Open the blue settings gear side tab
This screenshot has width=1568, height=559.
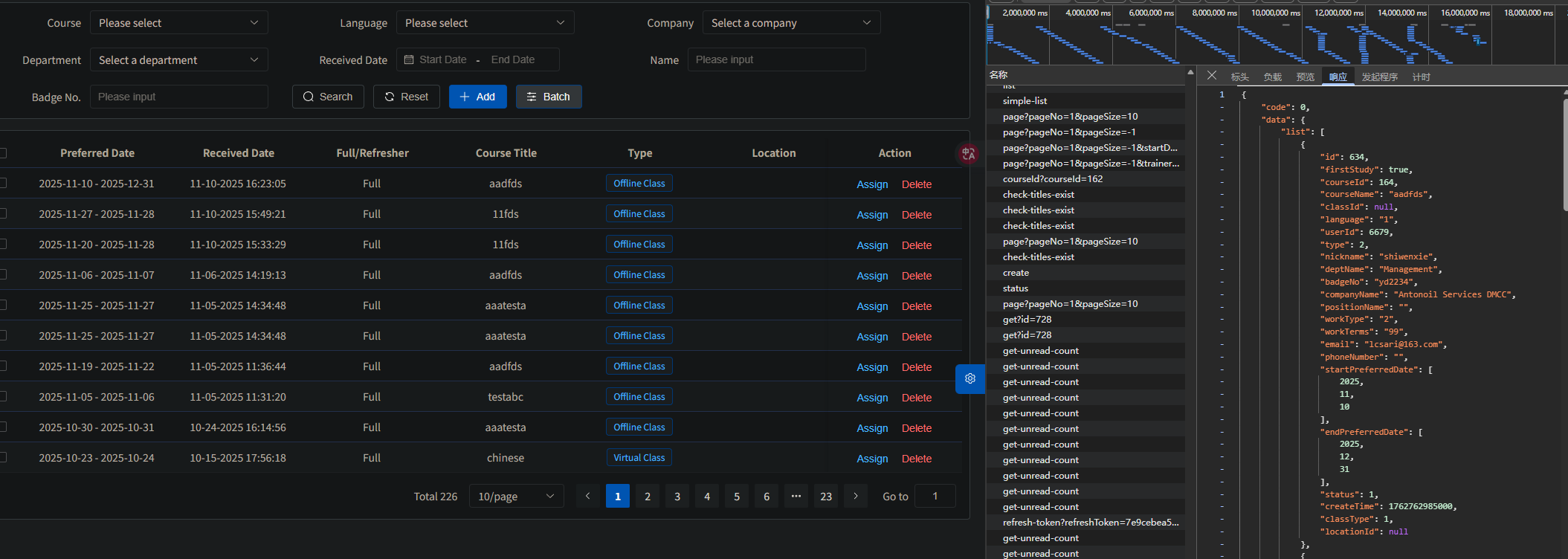coord(970,378)
